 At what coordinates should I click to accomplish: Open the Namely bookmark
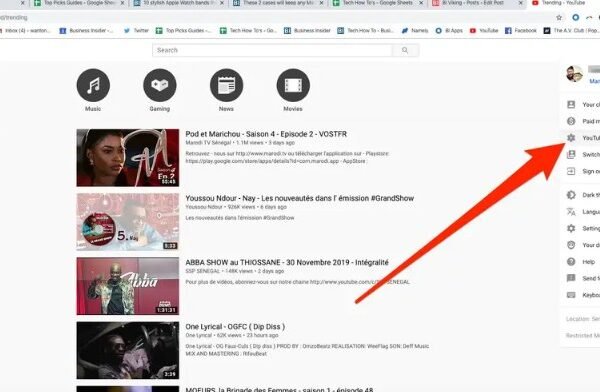pos(415,31)
